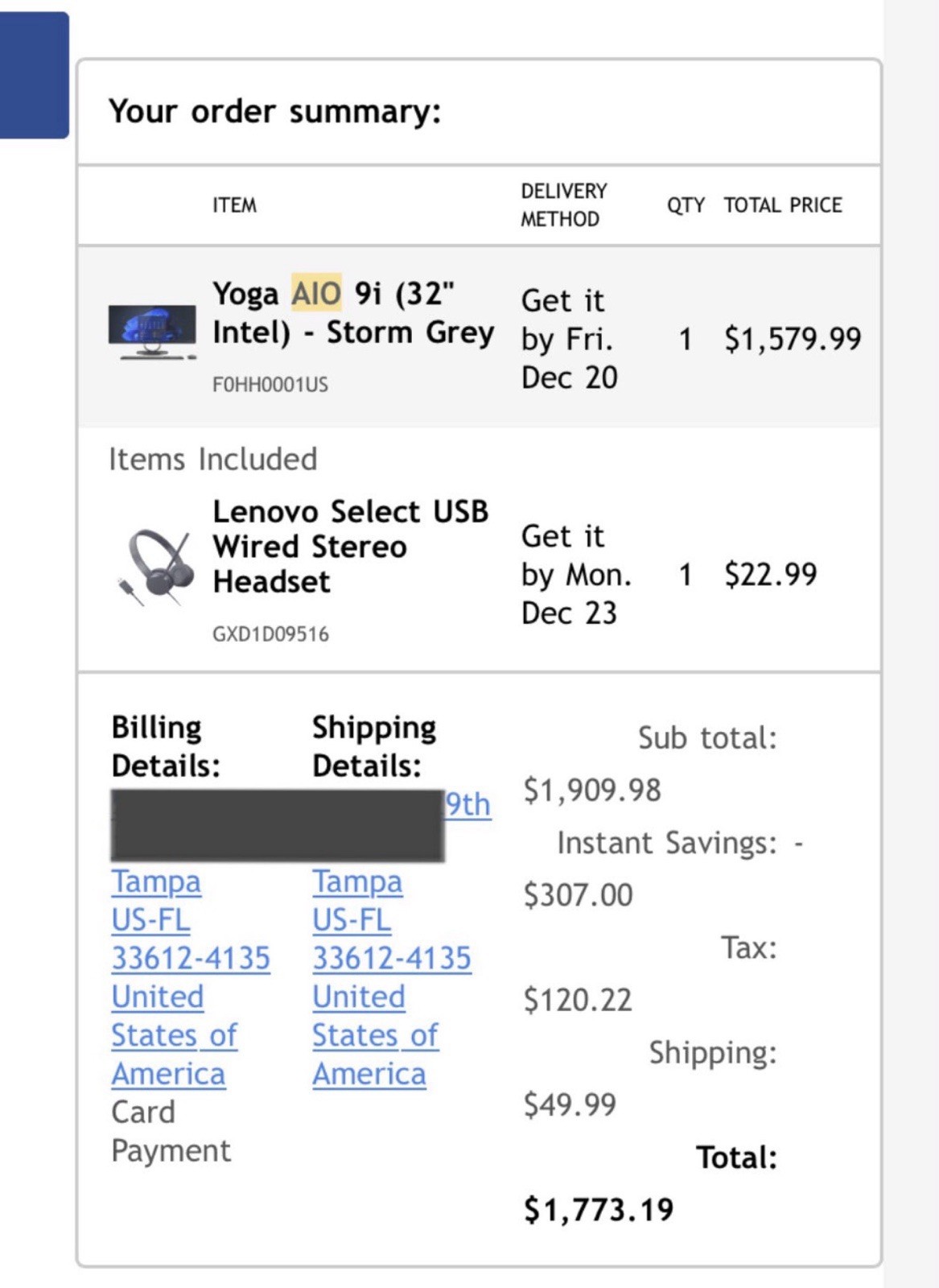The image size is (939, 1288).
Task: Click the Lenovo Select USB Wired Stereo Headset title
Action: (350, 546)
